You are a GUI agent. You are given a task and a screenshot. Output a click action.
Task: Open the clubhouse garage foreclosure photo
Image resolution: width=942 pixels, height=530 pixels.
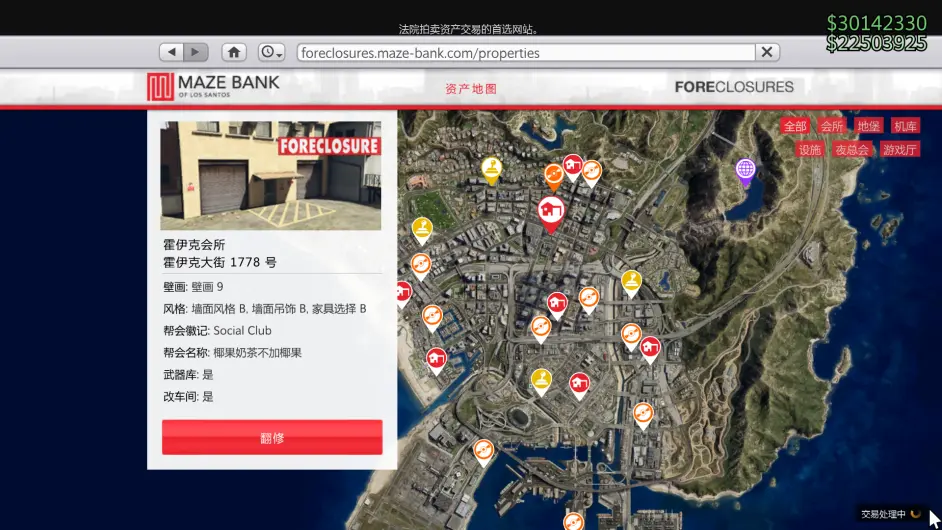(x=270, y=175)
